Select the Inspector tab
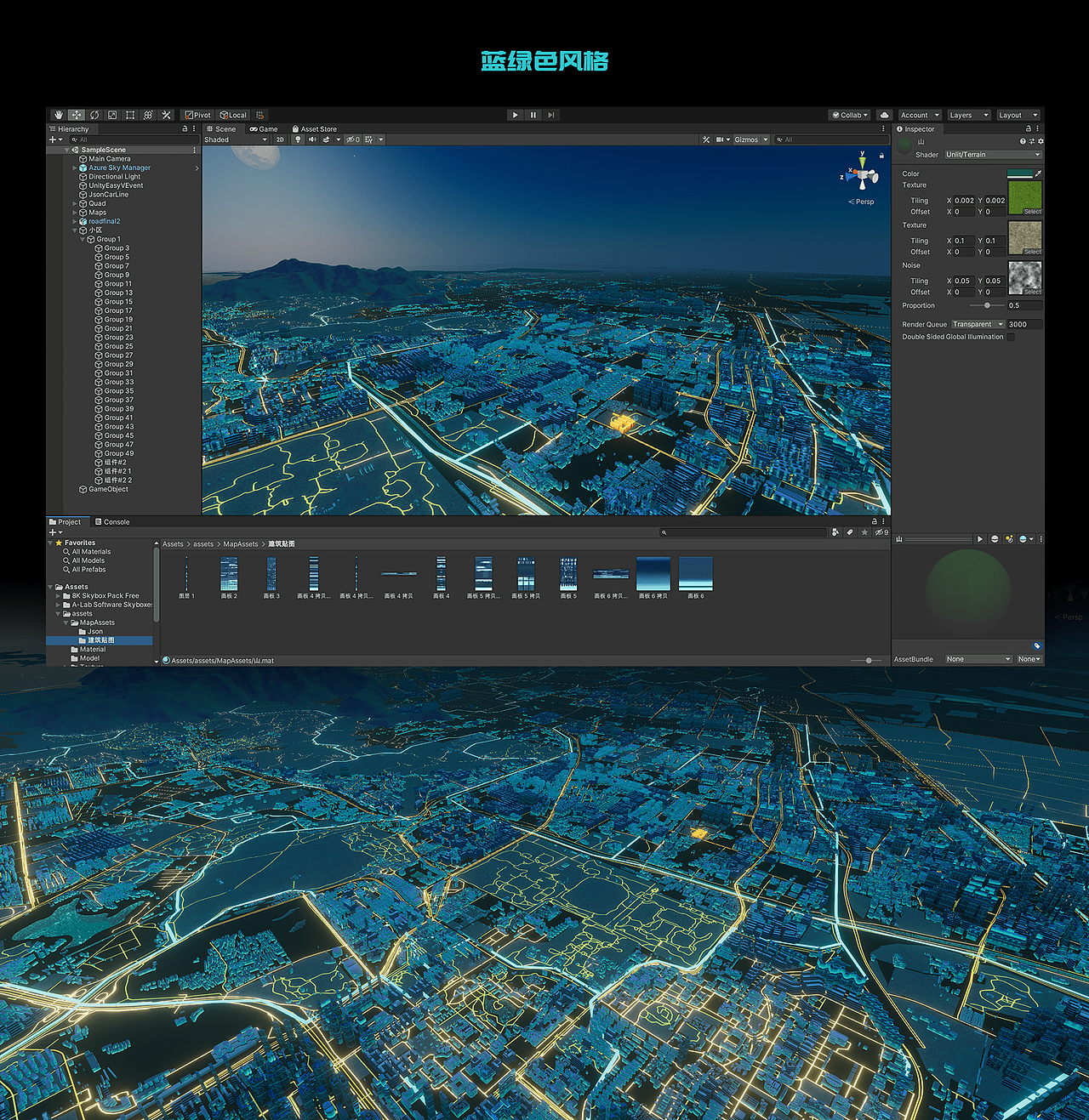Viewport: 1089px width, 1120px height. (915, 129)
